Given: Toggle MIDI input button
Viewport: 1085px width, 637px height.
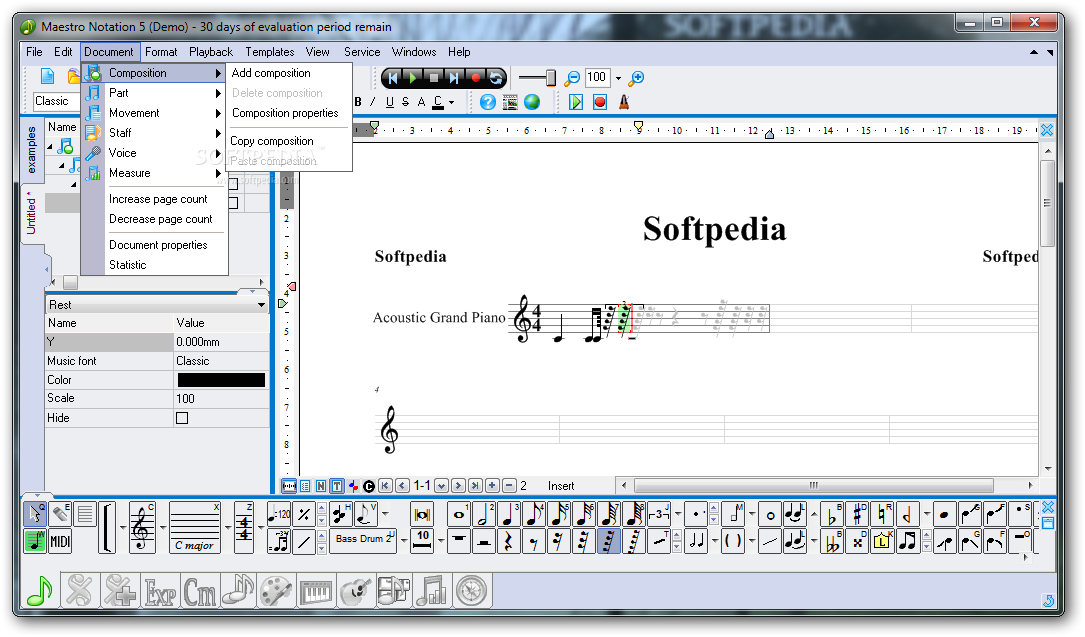Looking at the screenshot, I should pyautogui.click(x=60, y=541).
